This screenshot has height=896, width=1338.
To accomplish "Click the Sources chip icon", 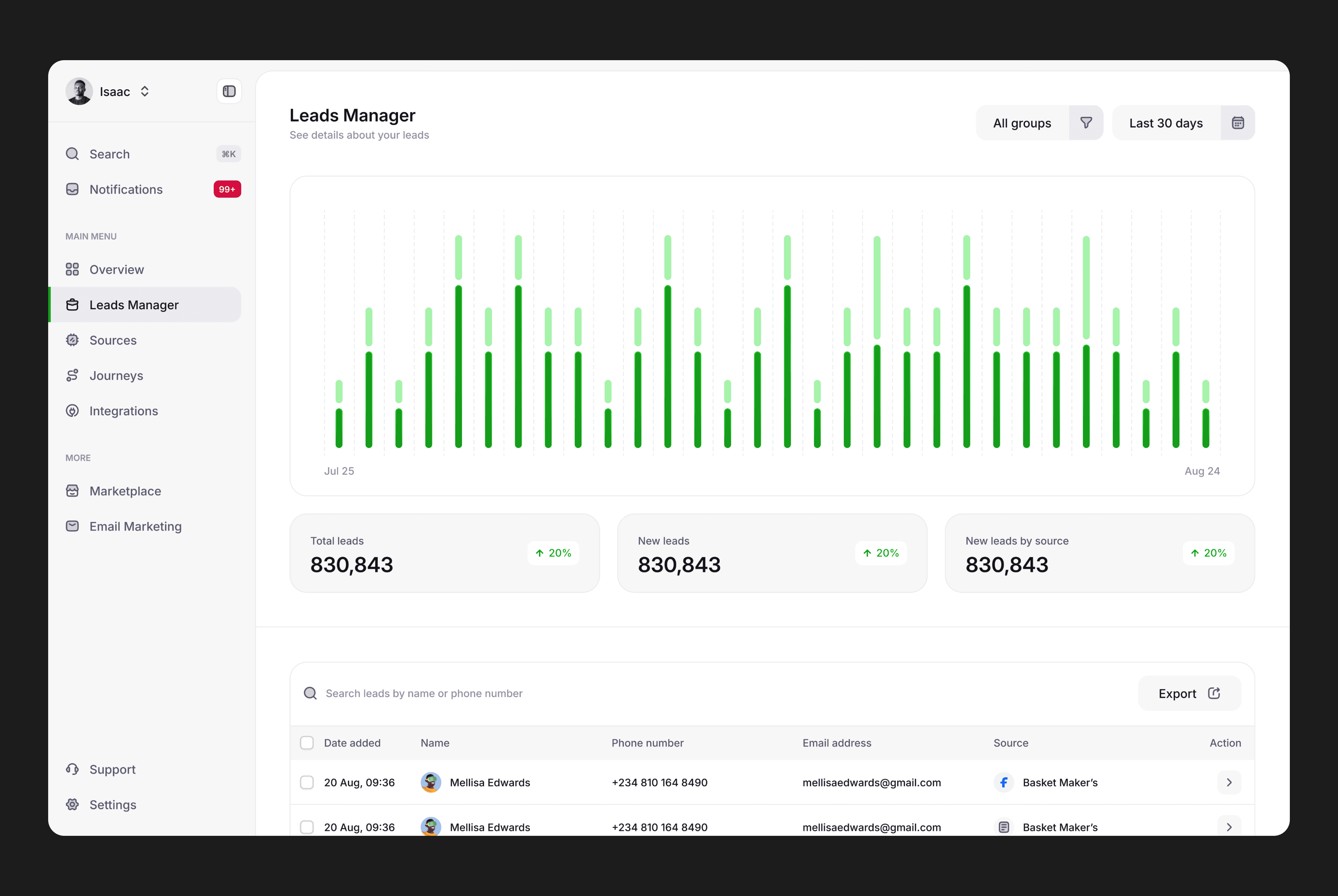I will 72,340.
